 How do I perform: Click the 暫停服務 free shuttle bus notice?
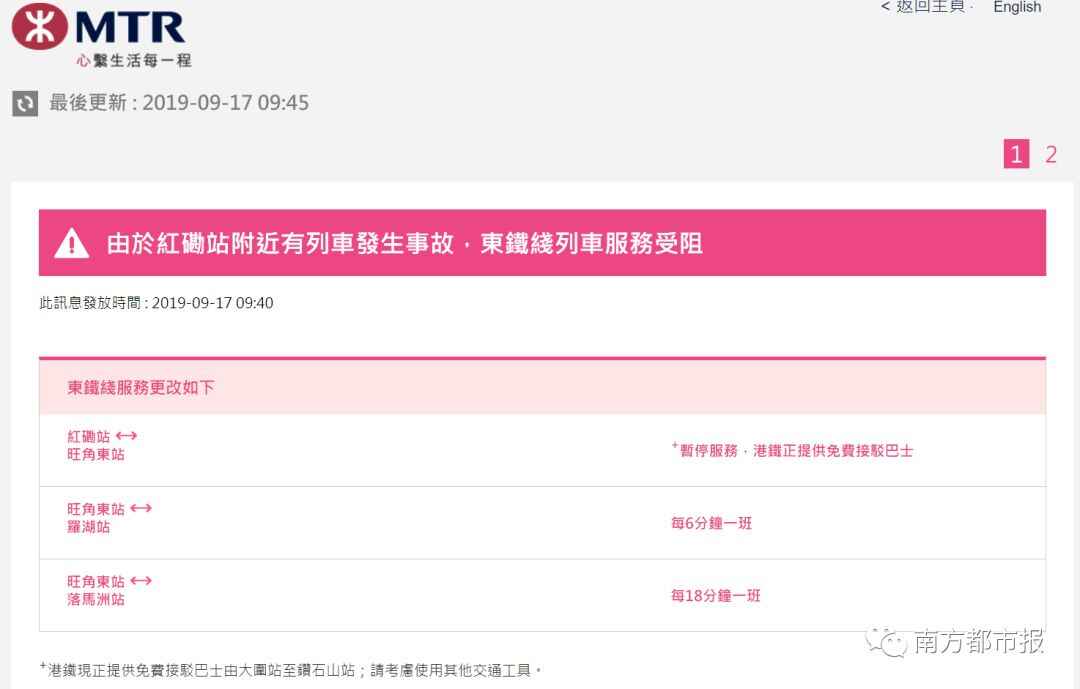pos(792,451)
